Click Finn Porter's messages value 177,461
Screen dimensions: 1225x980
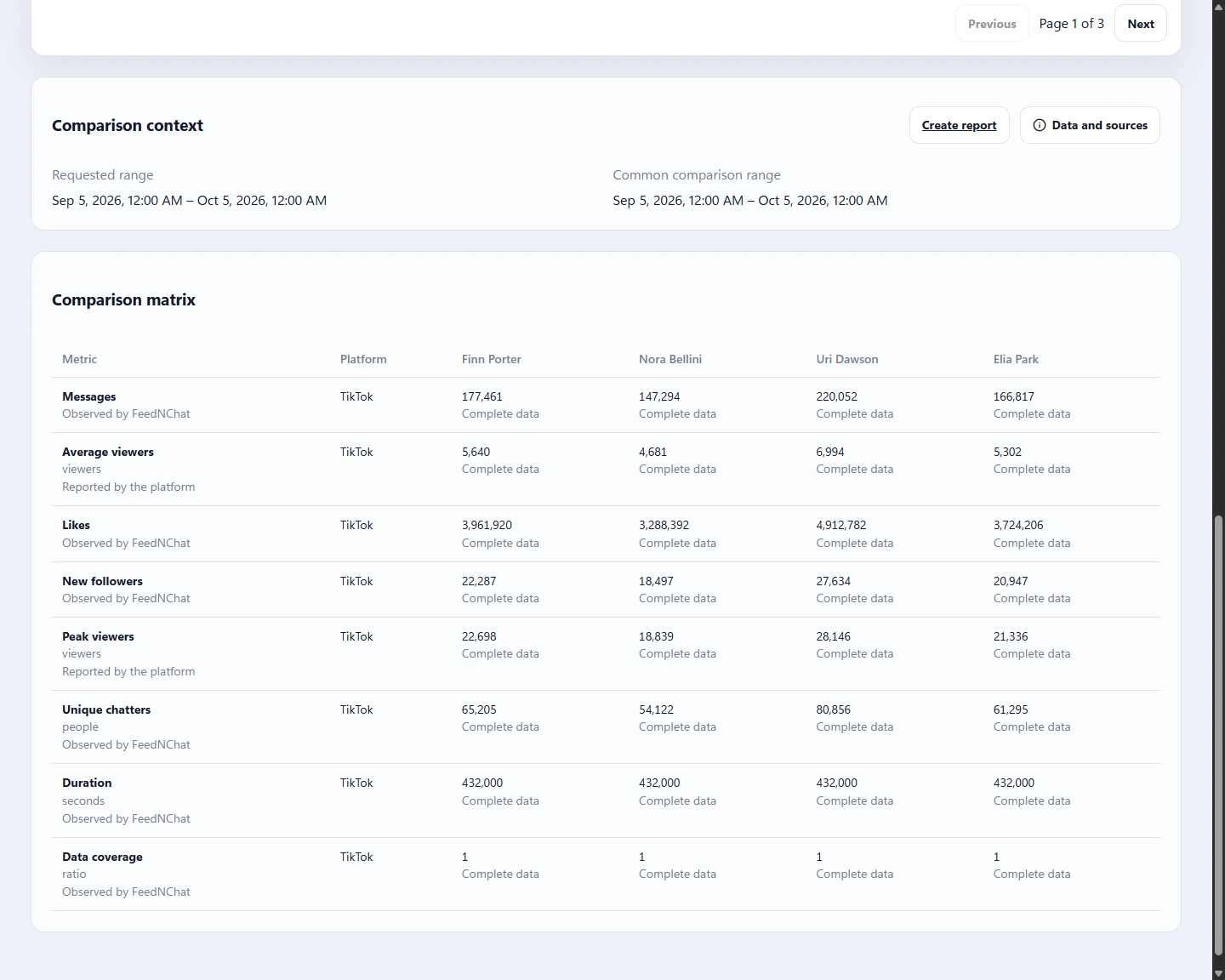click(x=481, y=396)
